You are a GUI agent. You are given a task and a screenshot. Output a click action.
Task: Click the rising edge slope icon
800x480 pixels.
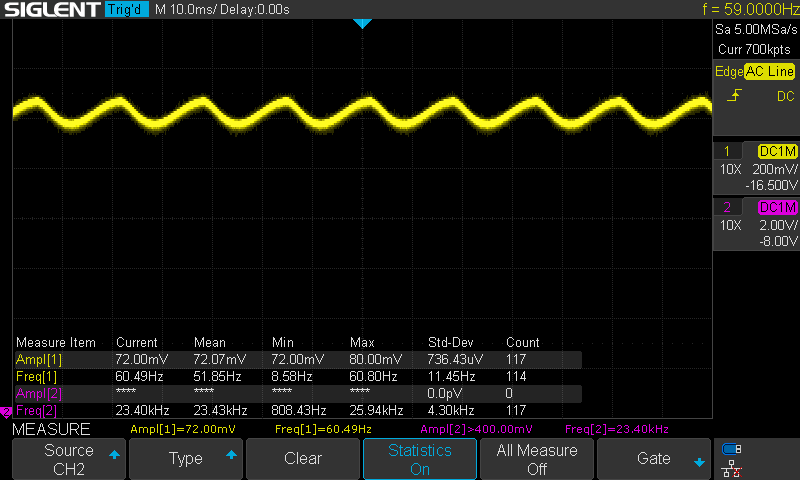pyautogui.click(x=734, y=96)
